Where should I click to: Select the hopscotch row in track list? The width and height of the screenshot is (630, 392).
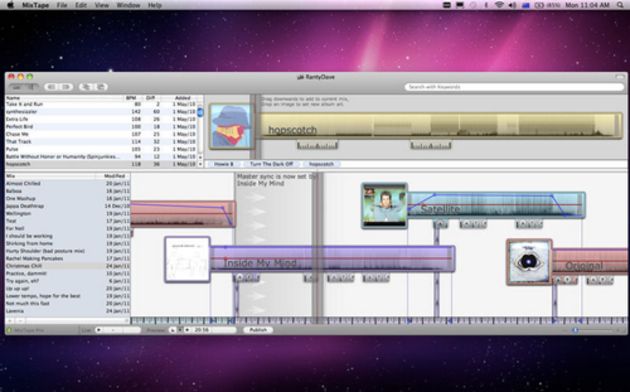pyautogui.click(x=101, y=164)
